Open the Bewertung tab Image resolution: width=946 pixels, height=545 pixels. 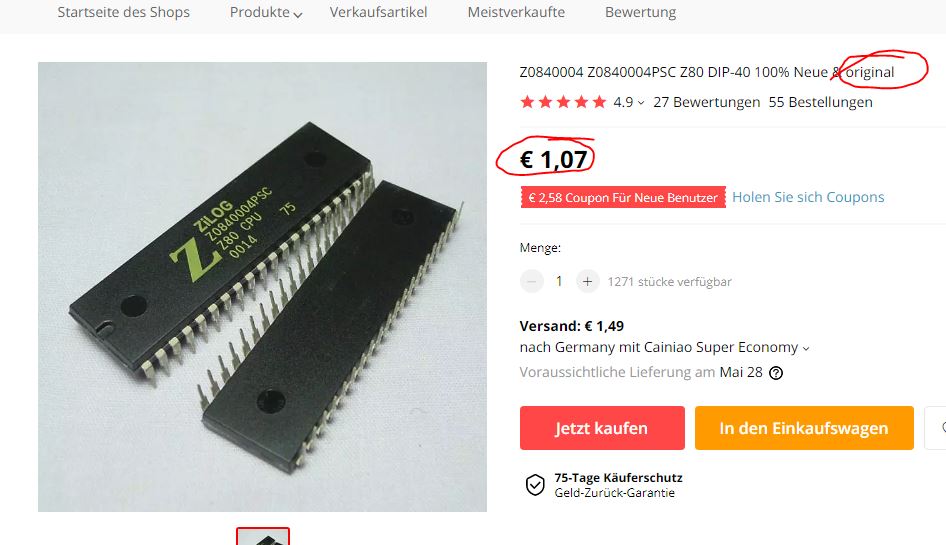[641, 12]
